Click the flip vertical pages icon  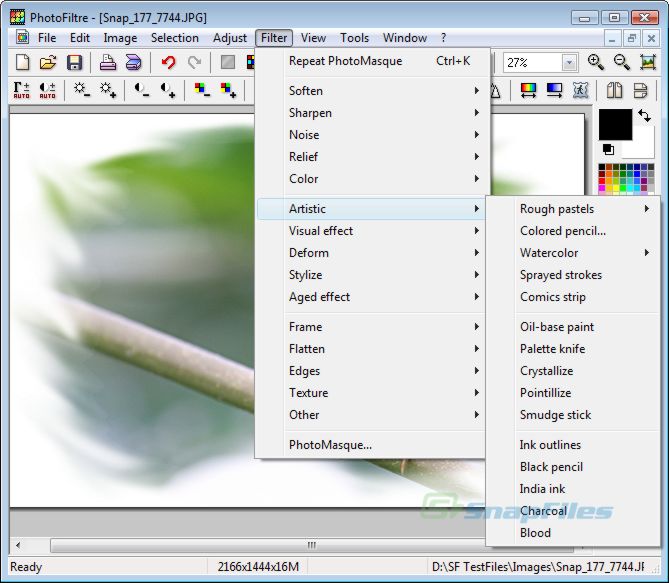click(640, 90)
